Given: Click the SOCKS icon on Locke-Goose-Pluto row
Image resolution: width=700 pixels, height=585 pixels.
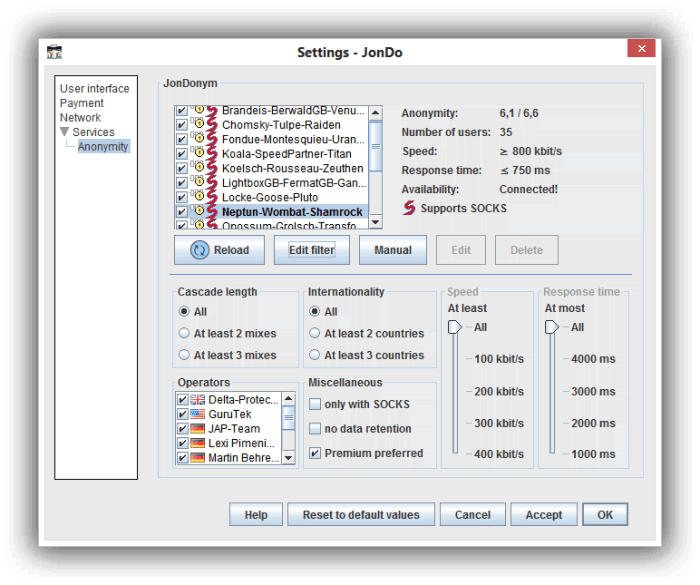Looking at the screenshot, I should point(212,197).
